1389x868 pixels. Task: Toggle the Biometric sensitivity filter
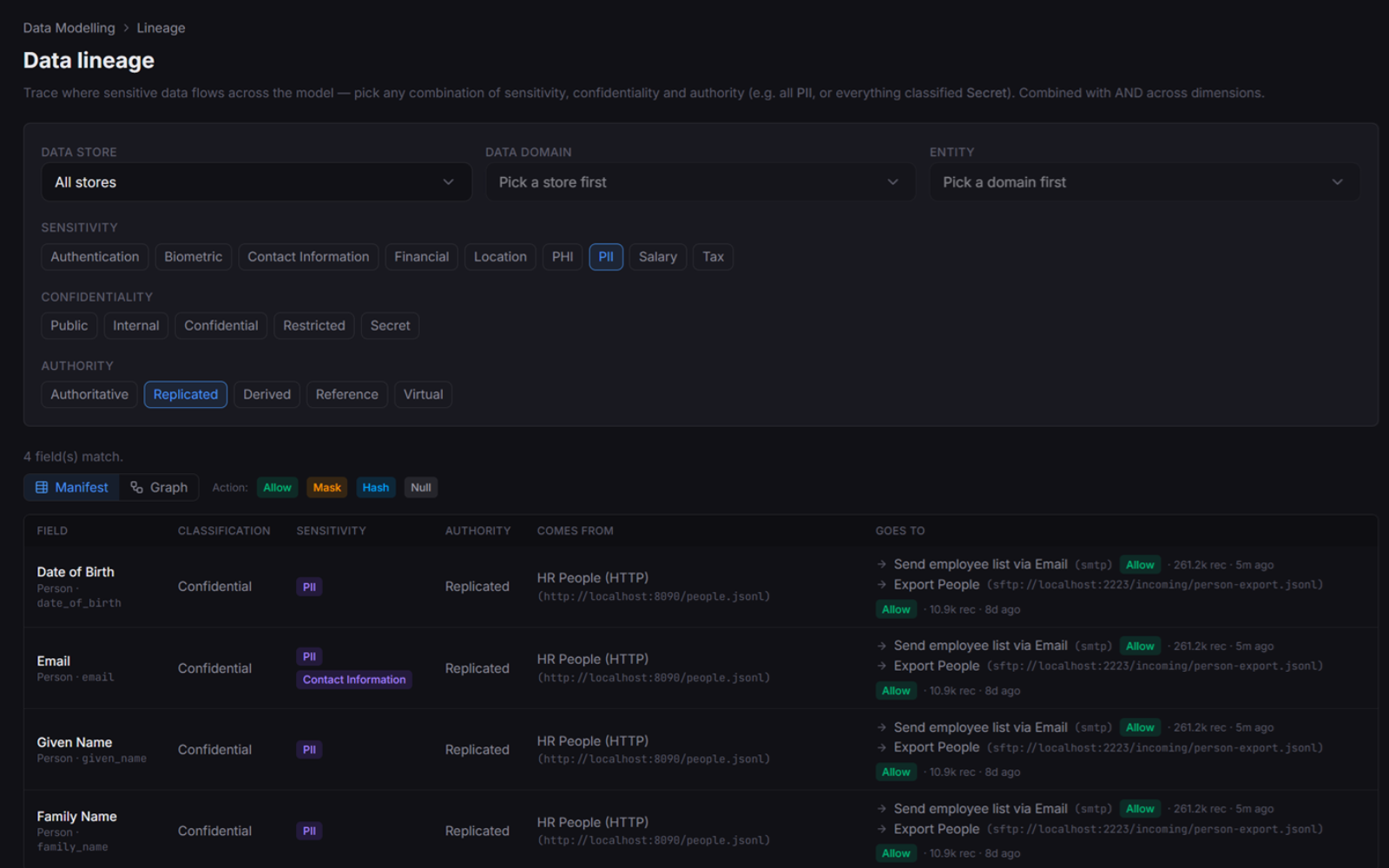click(194, 257)
